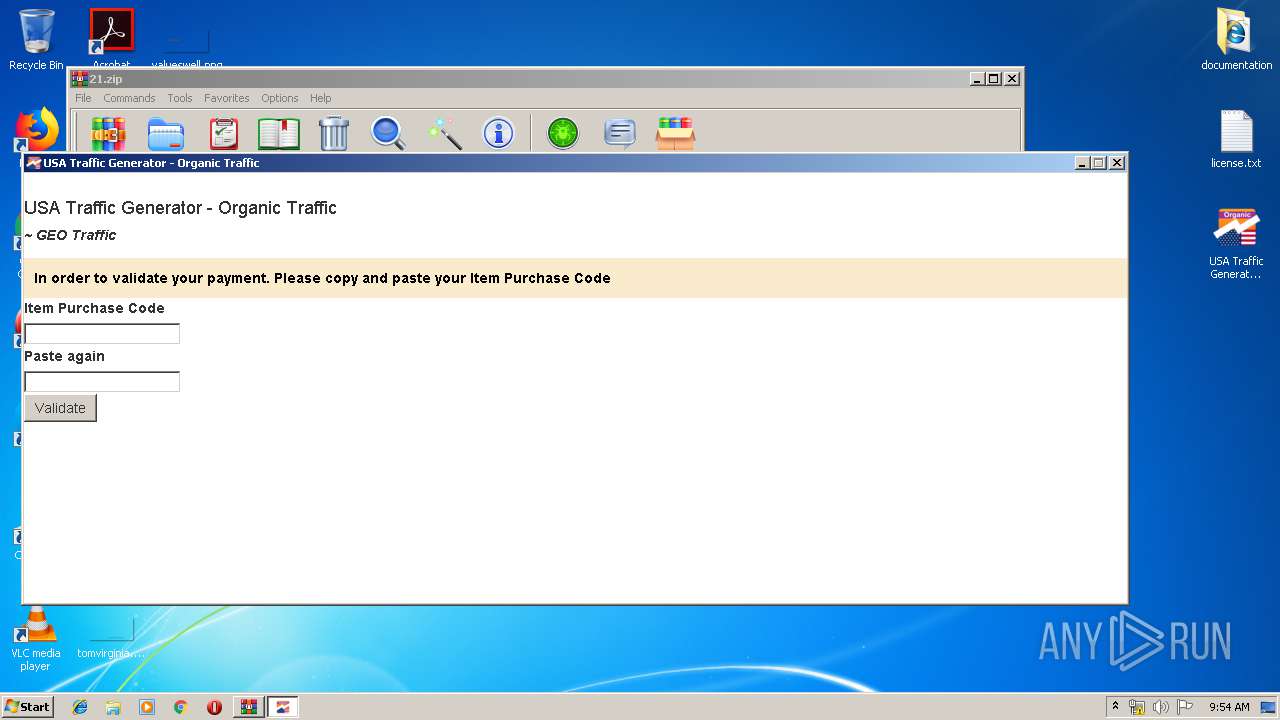The width and height of the screenshot is (1280, 720).
Task: Open the Windows Start menu
Action: pyautogui.click(x=28, y=707)
